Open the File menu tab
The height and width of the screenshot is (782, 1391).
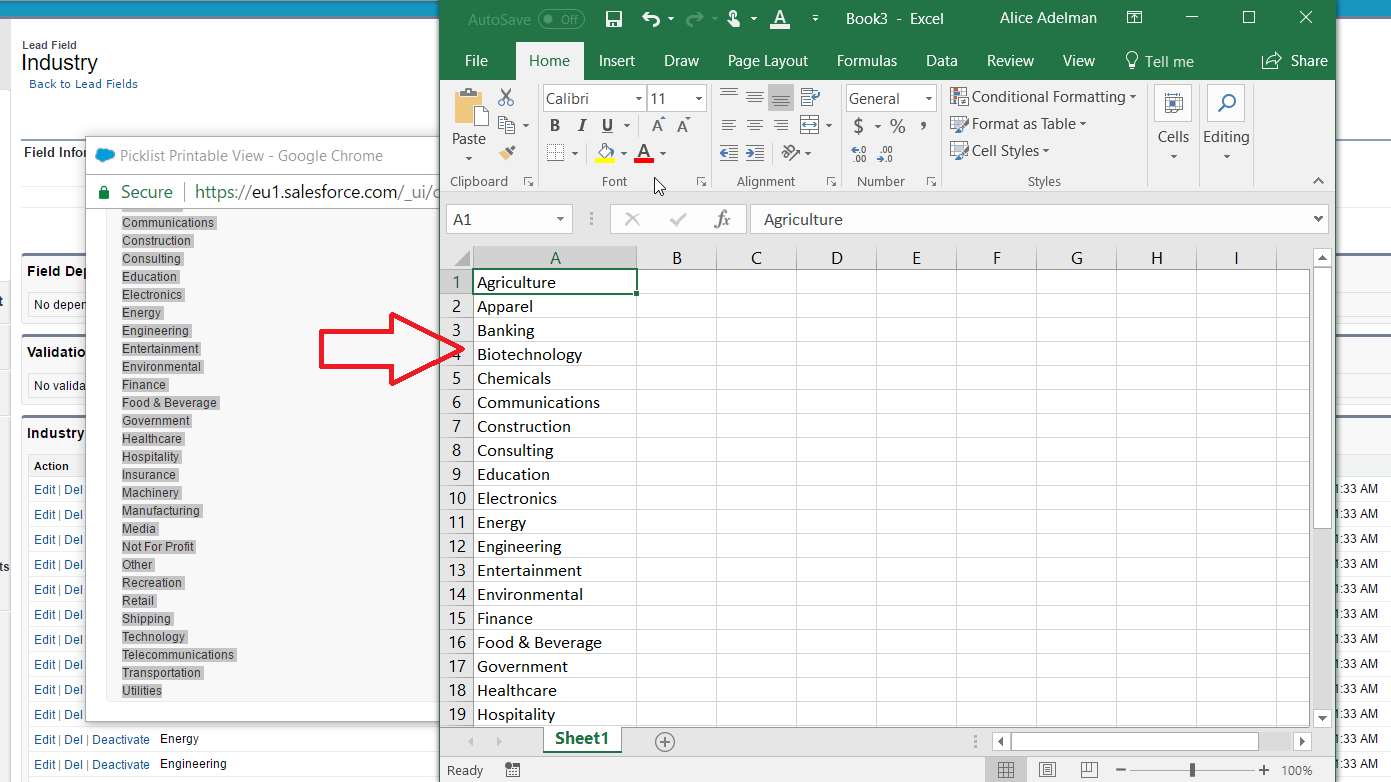[x=477, y=61]
